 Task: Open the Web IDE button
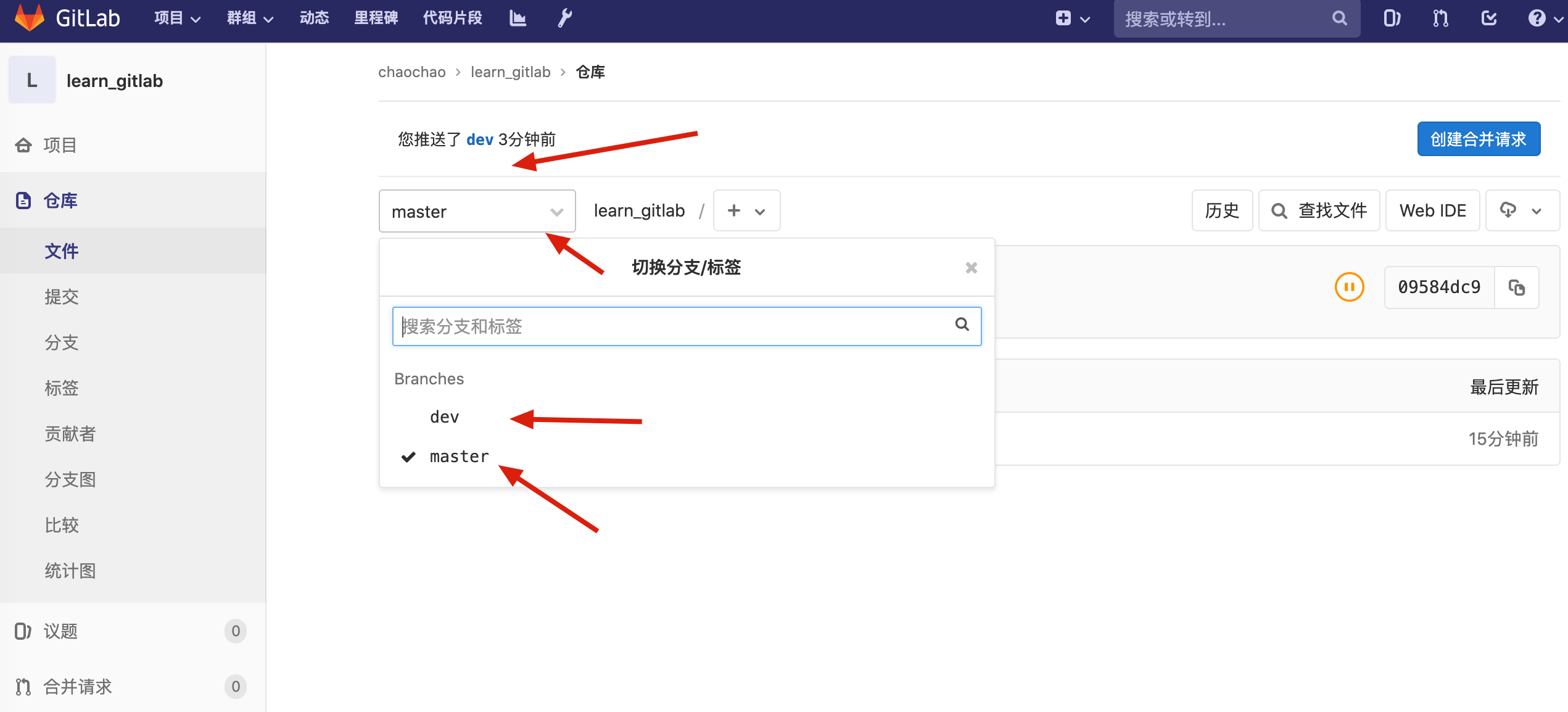1432,211
